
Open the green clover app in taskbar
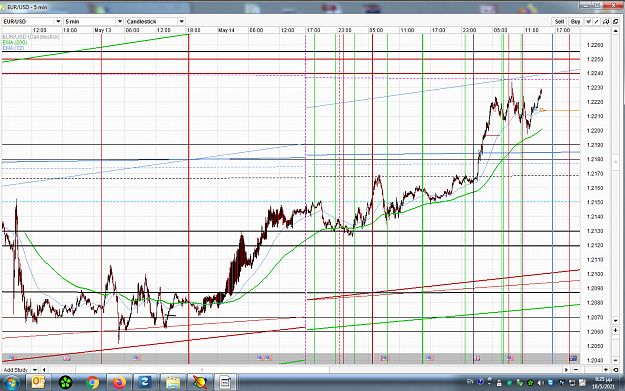(x=65, y=383)
